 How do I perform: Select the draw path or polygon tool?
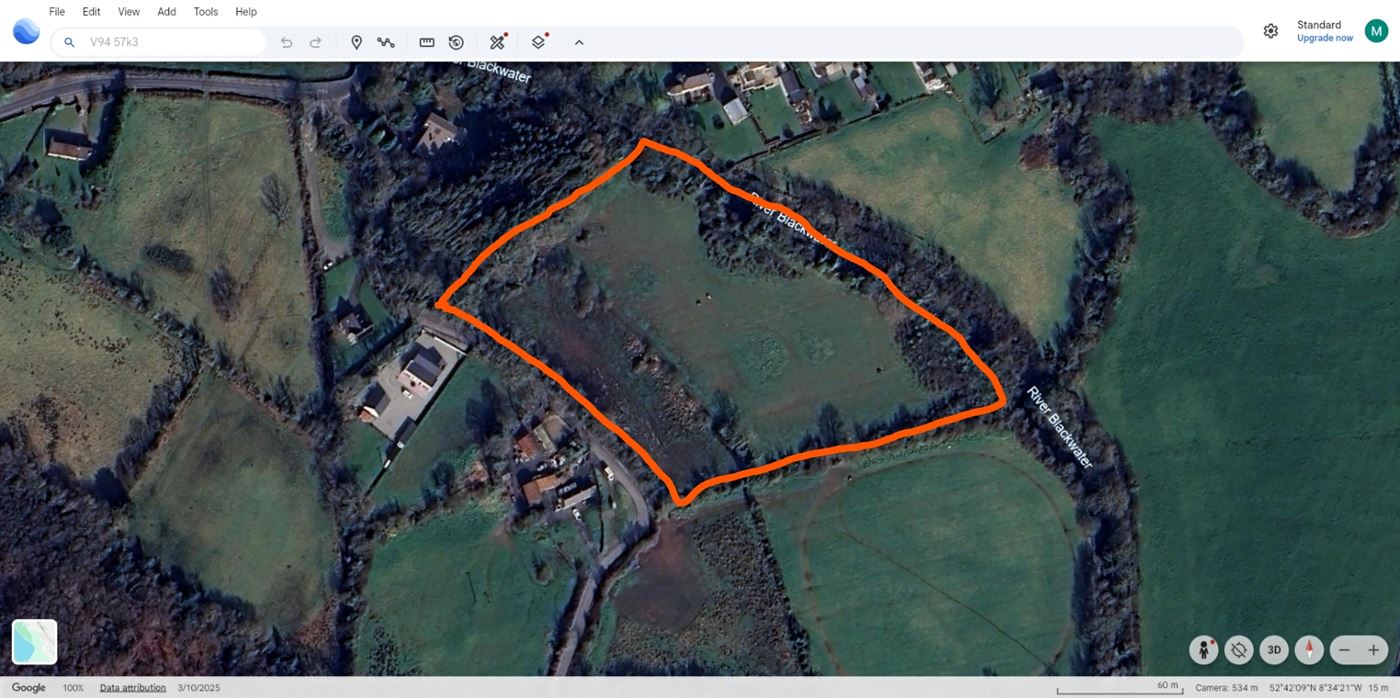coord(386,42)
